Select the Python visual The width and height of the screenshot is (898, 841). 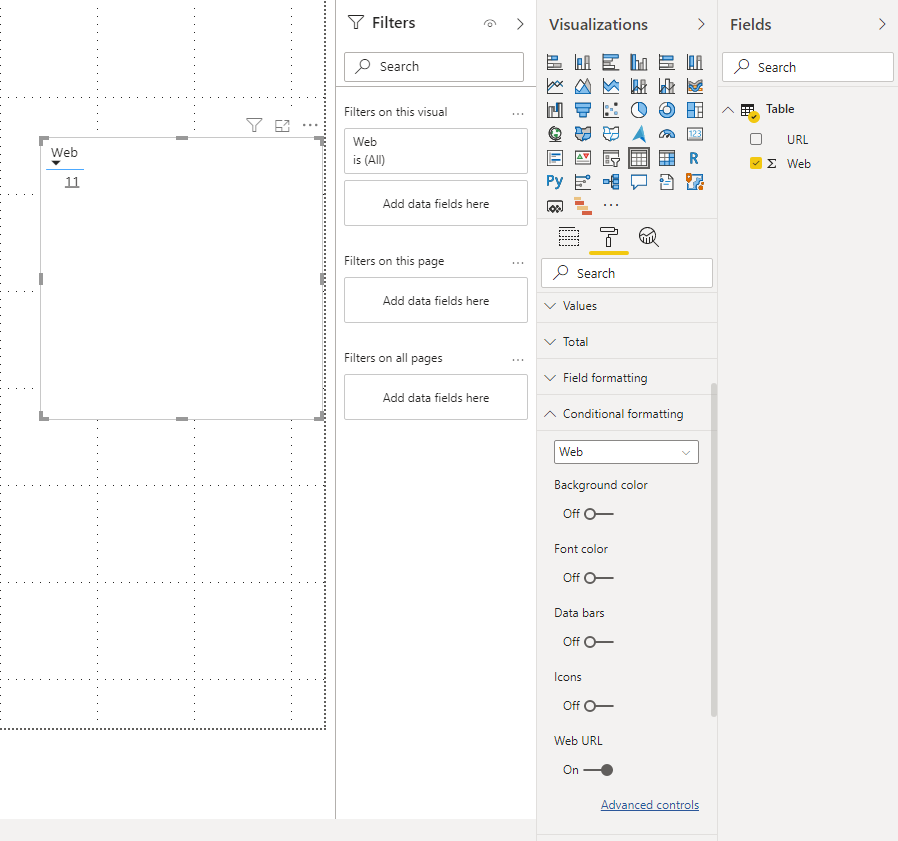pyautogui.click(x=554, y=182)
